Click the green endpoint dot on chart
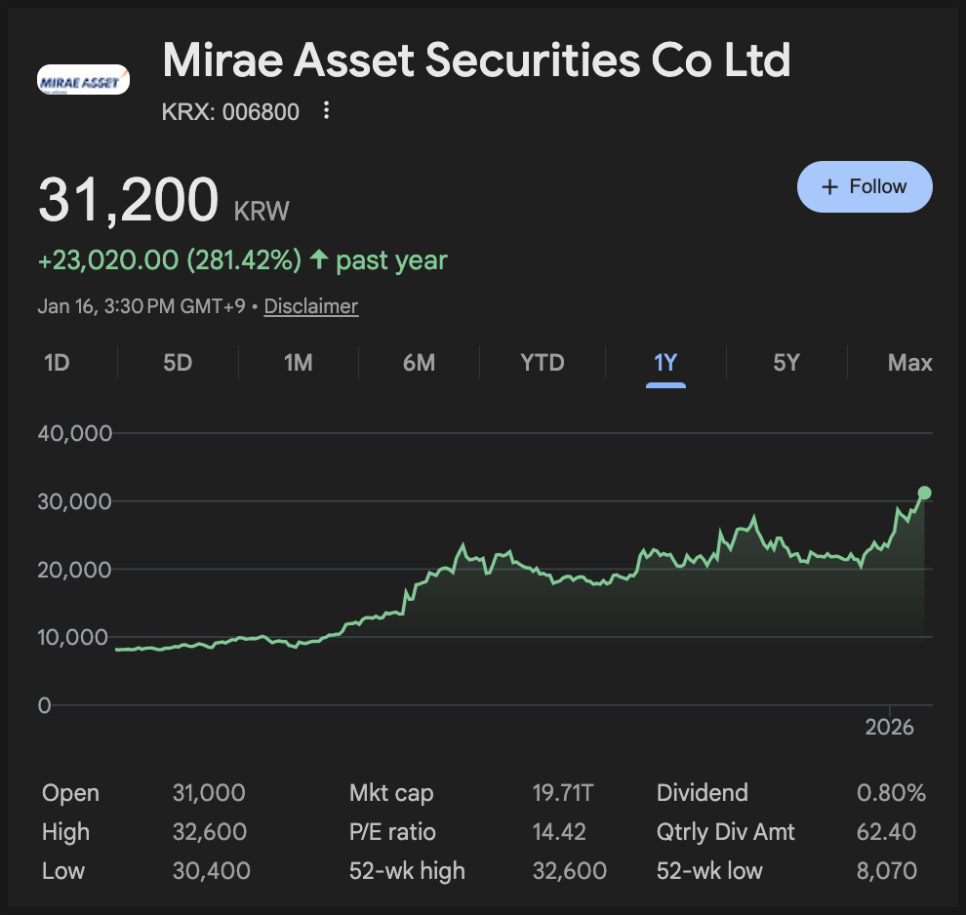This screenshot has width=966, height=915. click(x=925, y=493)
